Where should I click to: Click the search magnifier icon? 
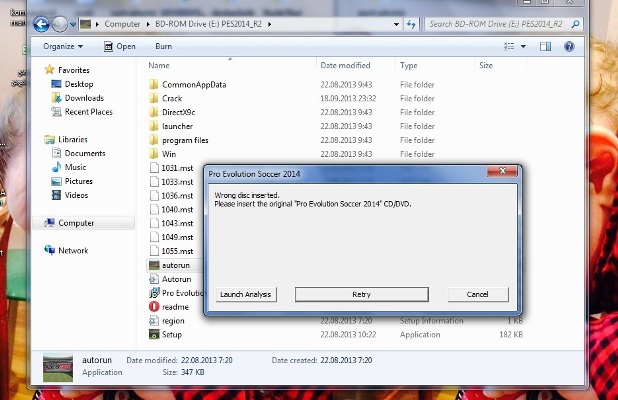(575, 24)
